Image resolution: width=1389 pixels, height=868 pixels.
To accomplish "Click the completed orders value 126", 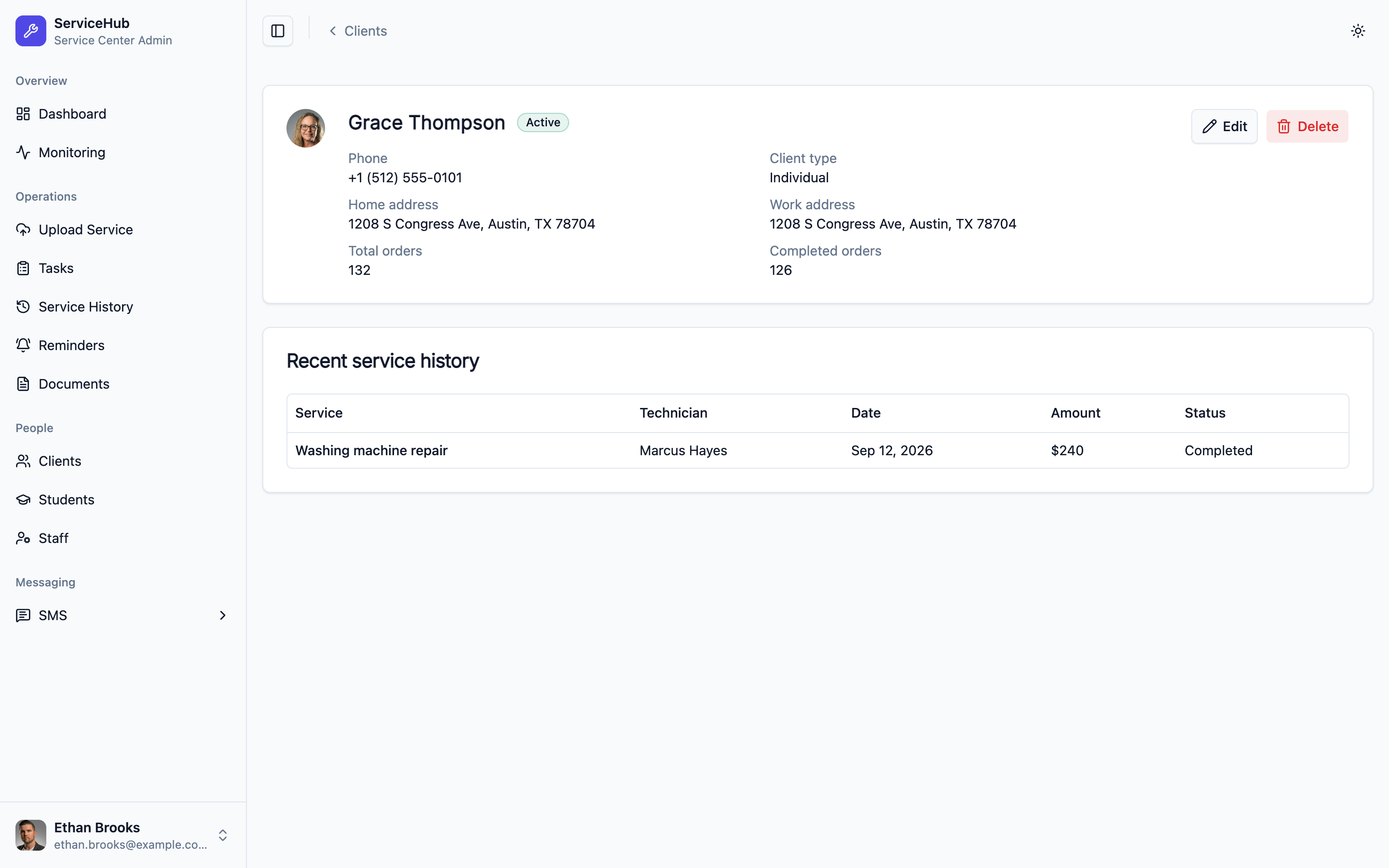I will 781,270.
